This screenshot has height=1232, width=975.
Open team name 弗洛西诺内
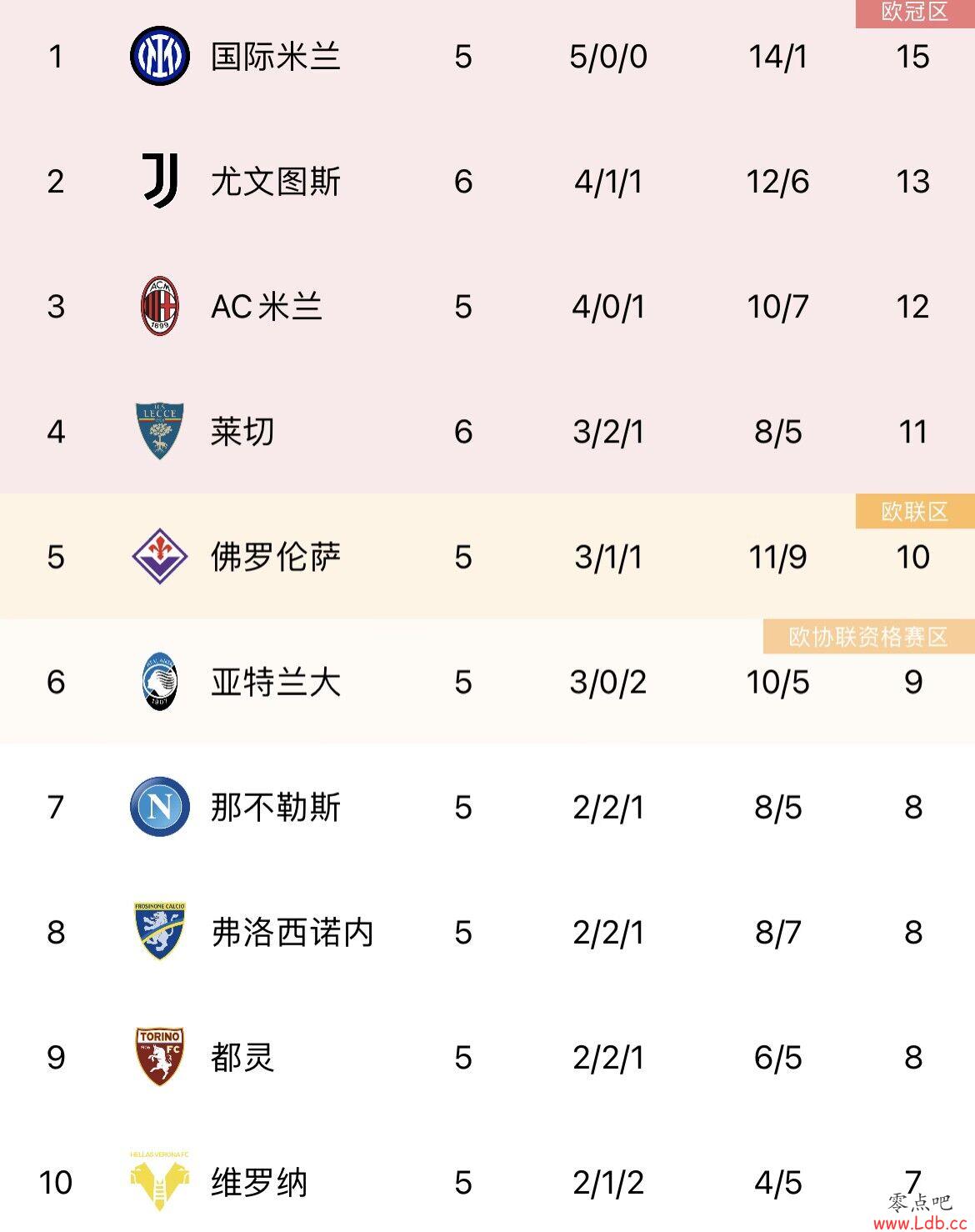pyautogui.click(x=292, y=932)
